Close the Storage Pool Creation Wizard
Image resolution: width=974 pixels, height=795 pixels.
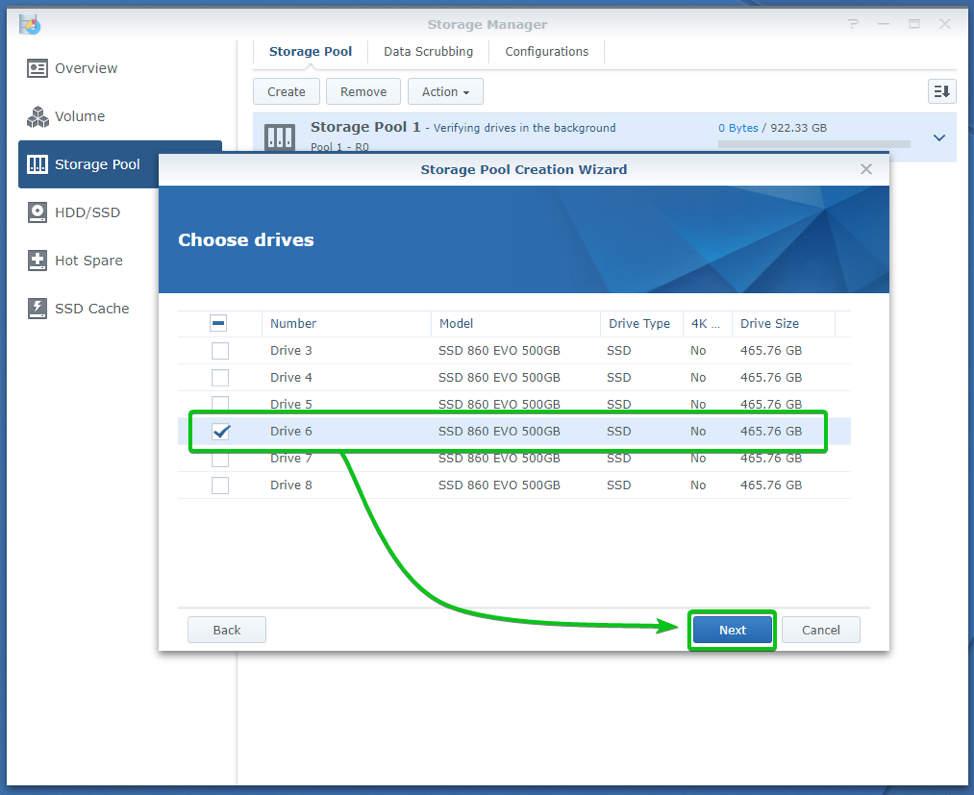coord(866,169)
